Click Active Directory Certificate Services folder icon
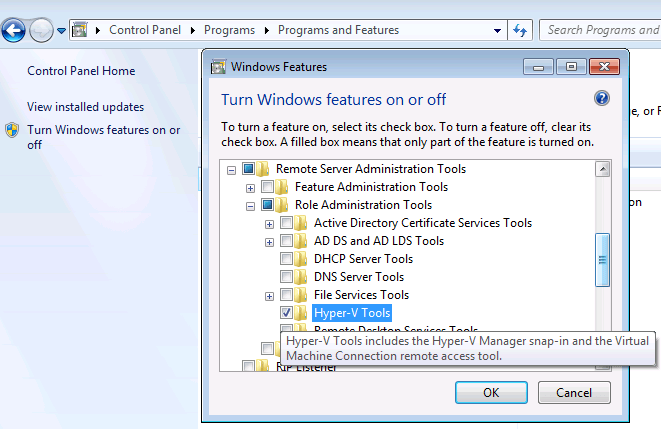The width and height of the screenshot is (661, 429). [x=301, y=223]
